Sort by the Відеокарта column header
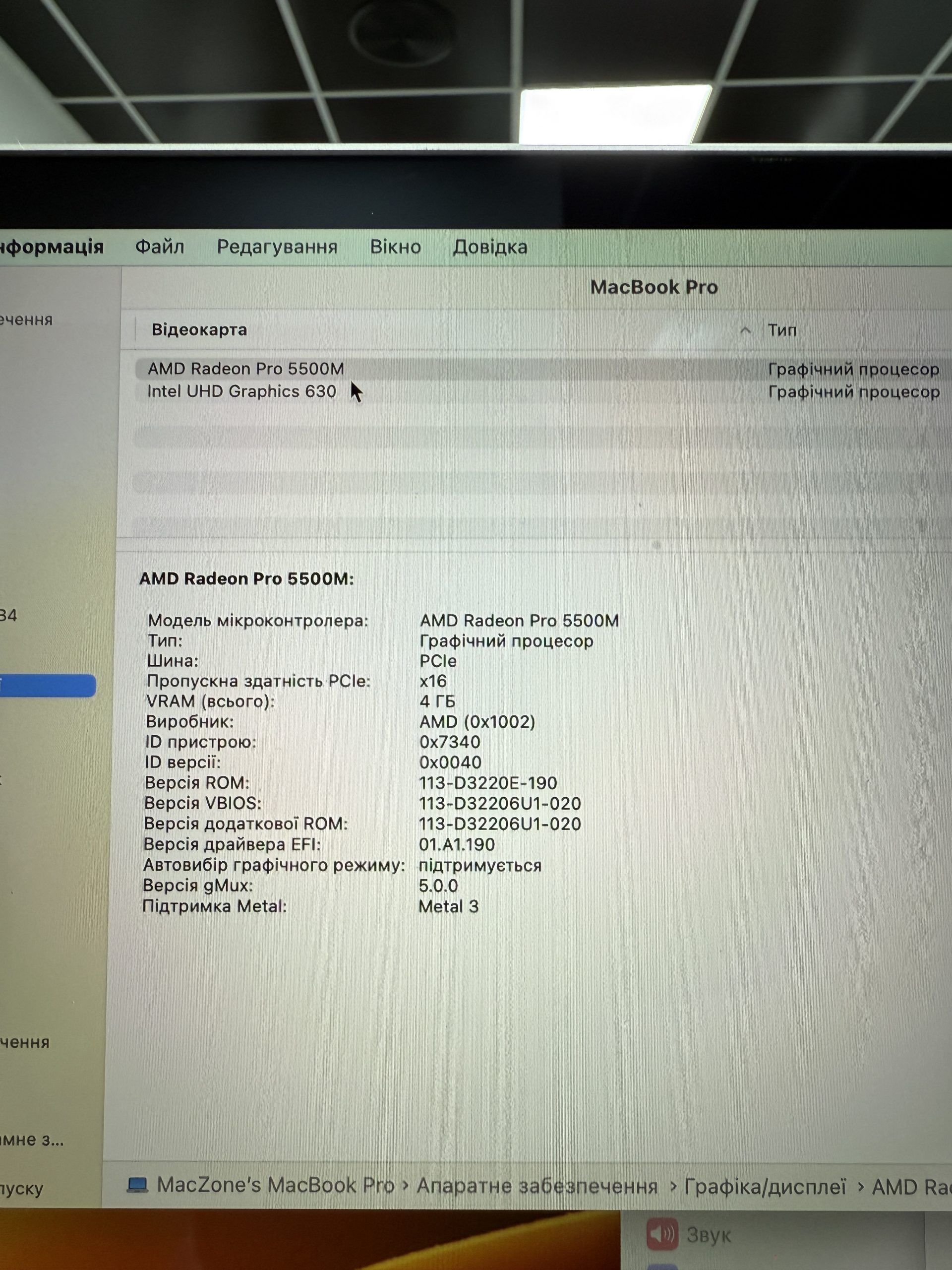Viewport: 952px width, 1270px height. click(199, 329)
